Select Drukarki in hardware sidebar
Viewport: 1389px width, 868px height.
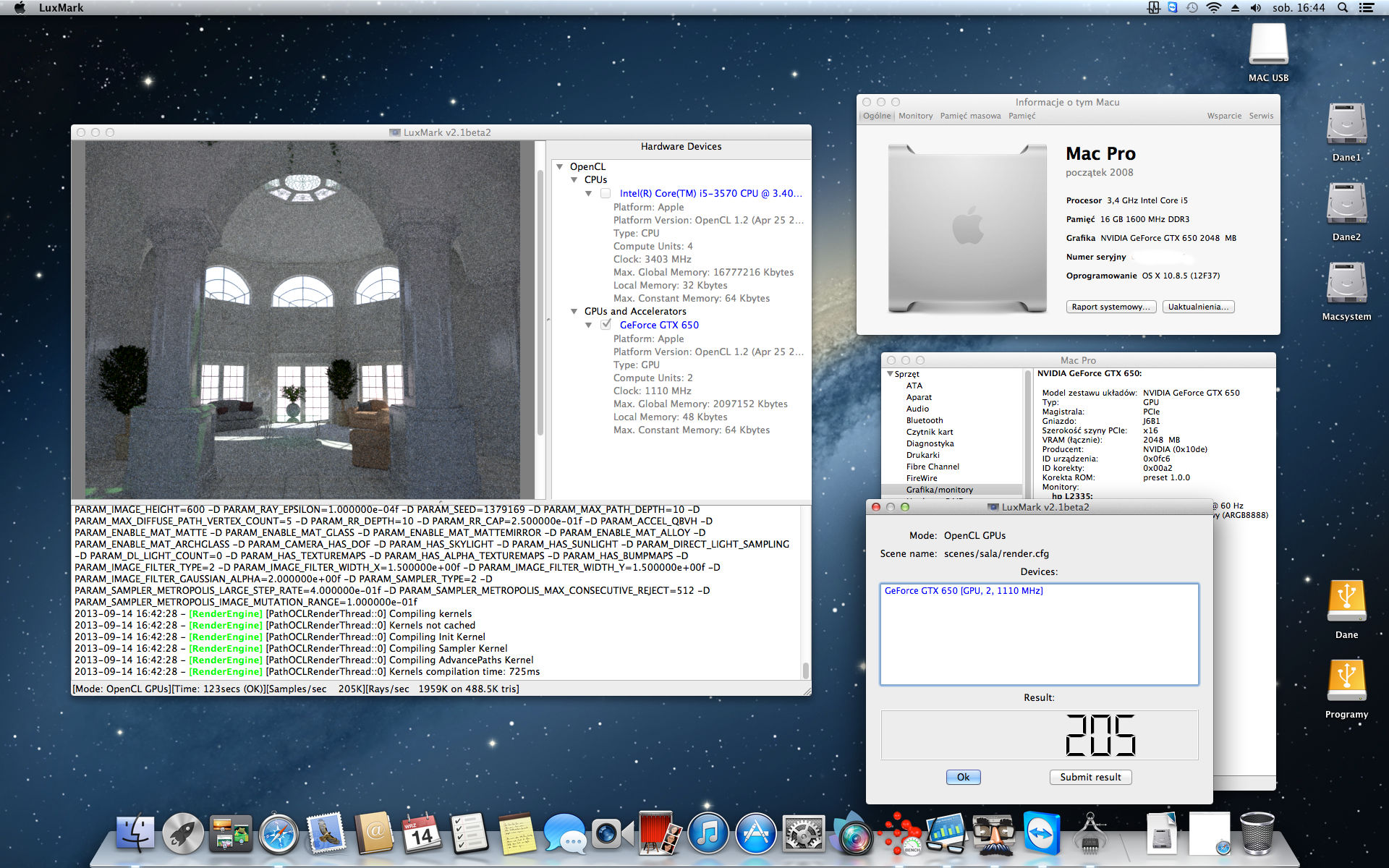click(x=922, y=455)
